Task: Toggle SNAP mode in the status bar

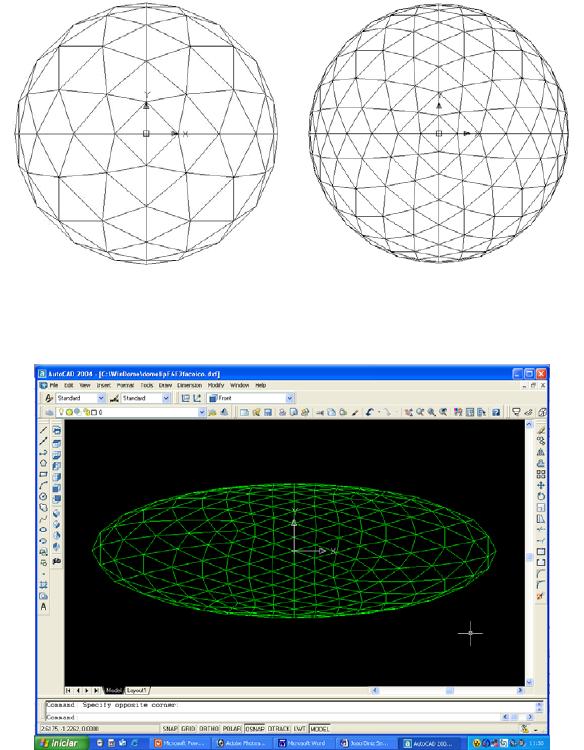Action: click(170, 728)
